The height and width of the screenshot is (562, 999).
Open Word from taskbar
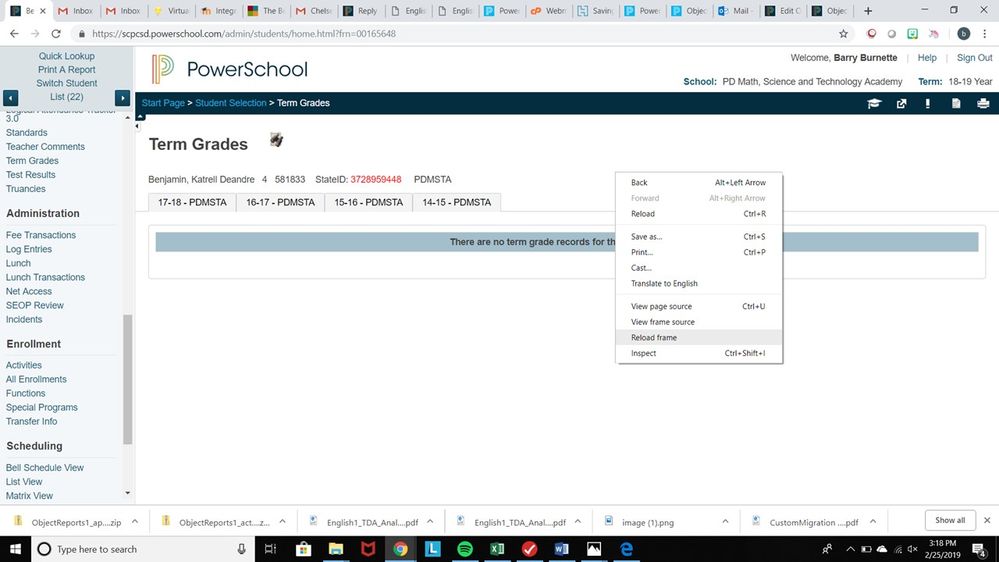[561, 549]
